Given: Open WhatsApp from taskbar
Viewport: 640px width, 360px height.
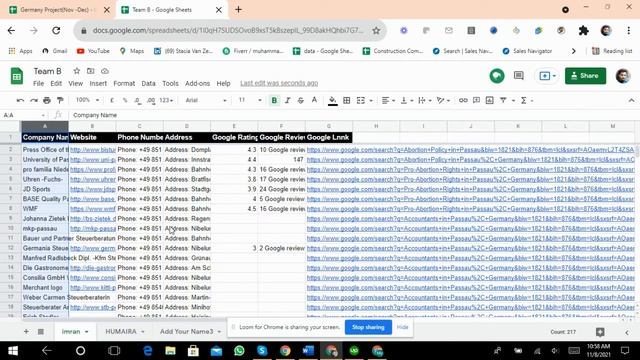Looking at the screenshot, I should click(239, 351).
